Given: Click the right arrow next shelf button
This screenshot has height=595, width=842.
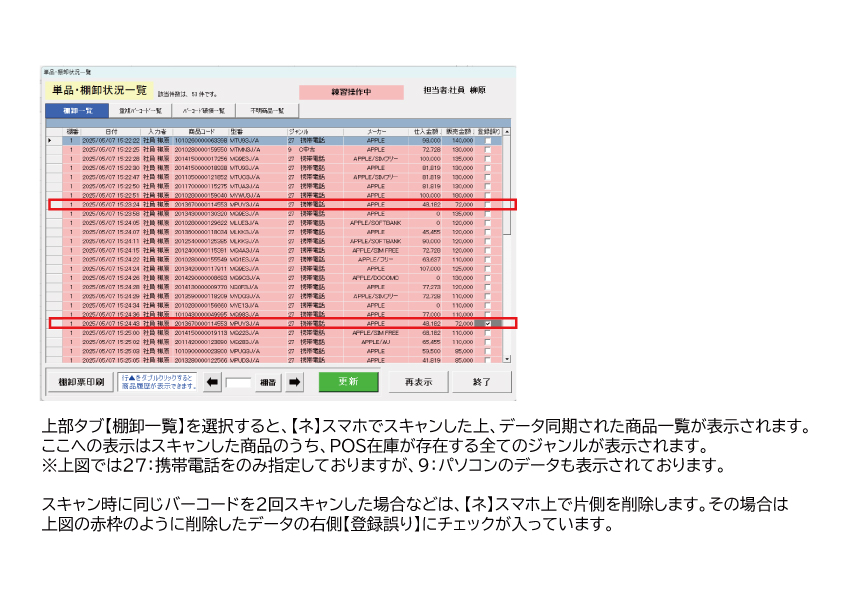Looking at the screenshot, I should pyautogui.click(x=295, y=381).
